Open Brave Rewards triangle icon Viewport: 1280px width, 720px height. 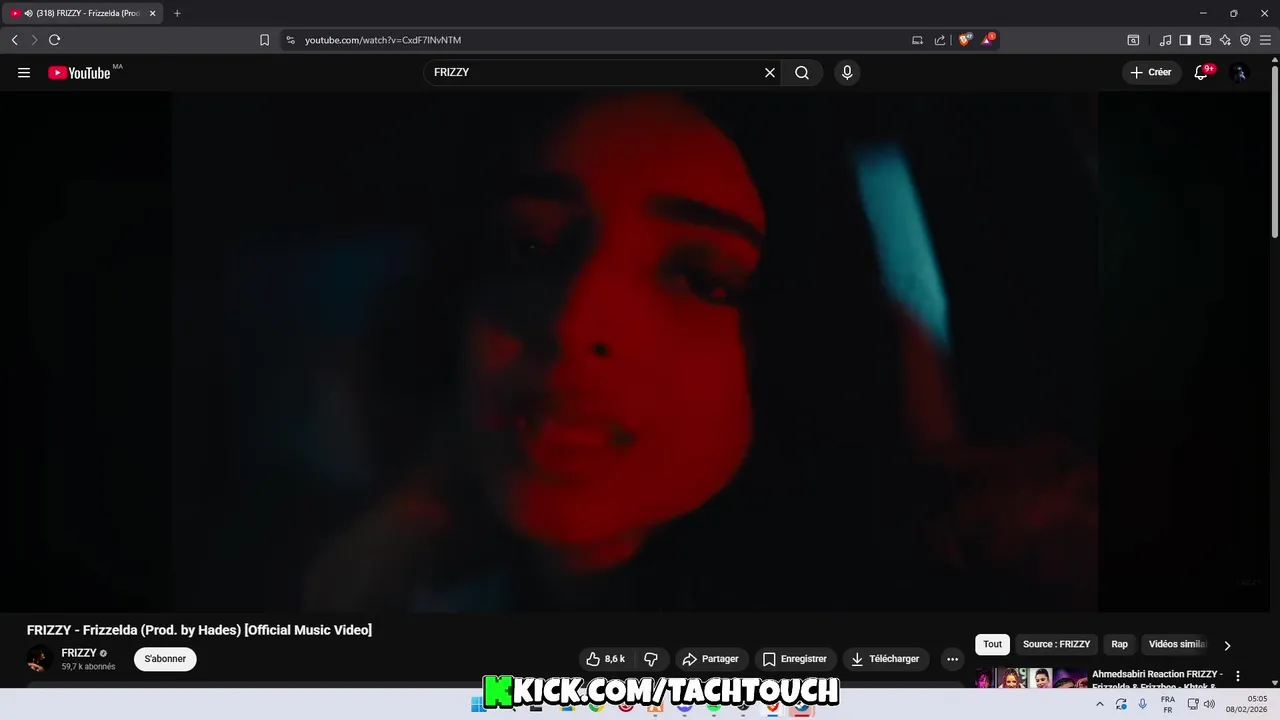click(987, 40)
